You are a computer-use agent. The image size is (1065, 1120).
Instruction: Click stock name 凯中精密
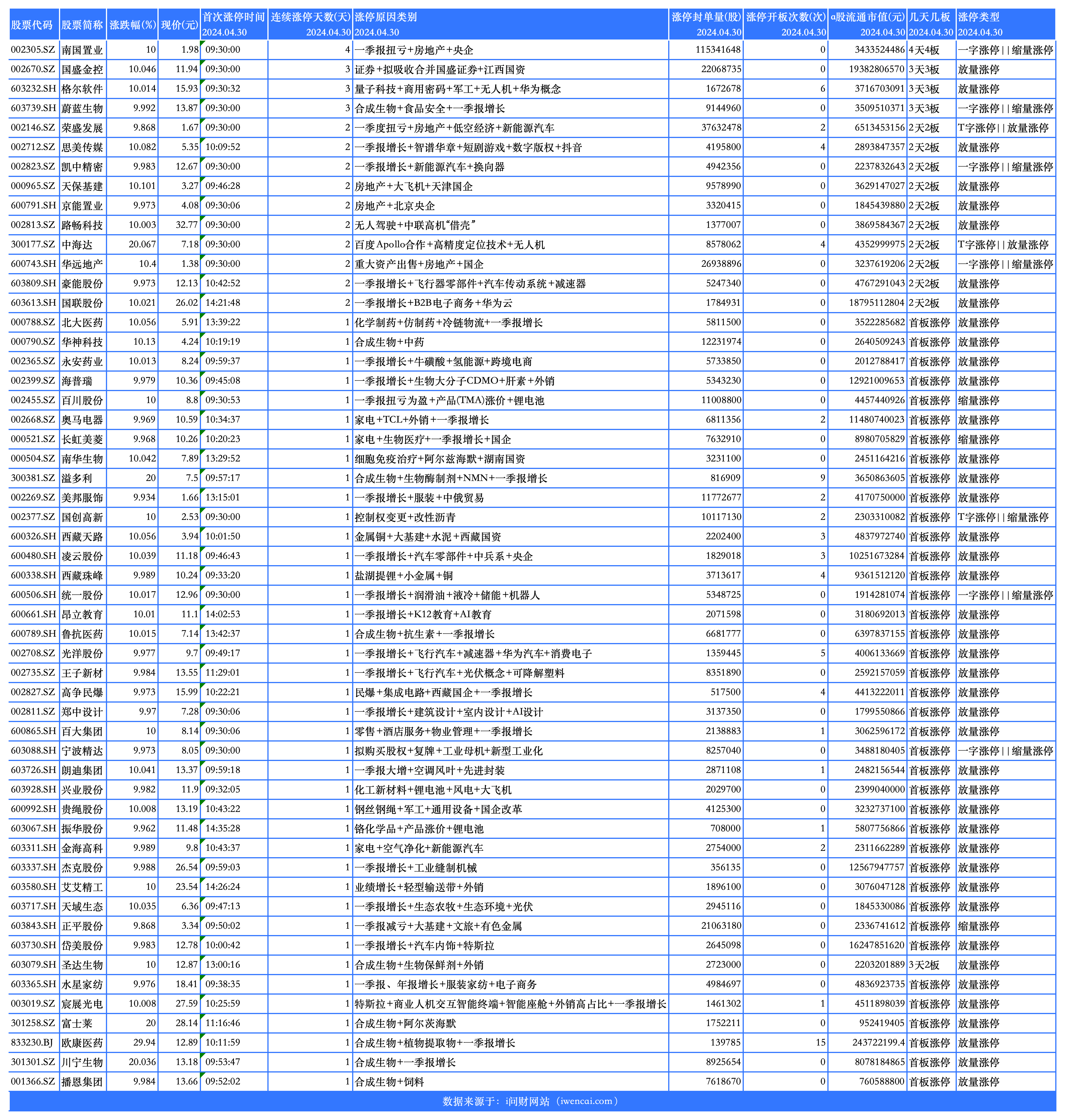click(x=82, y=167)
